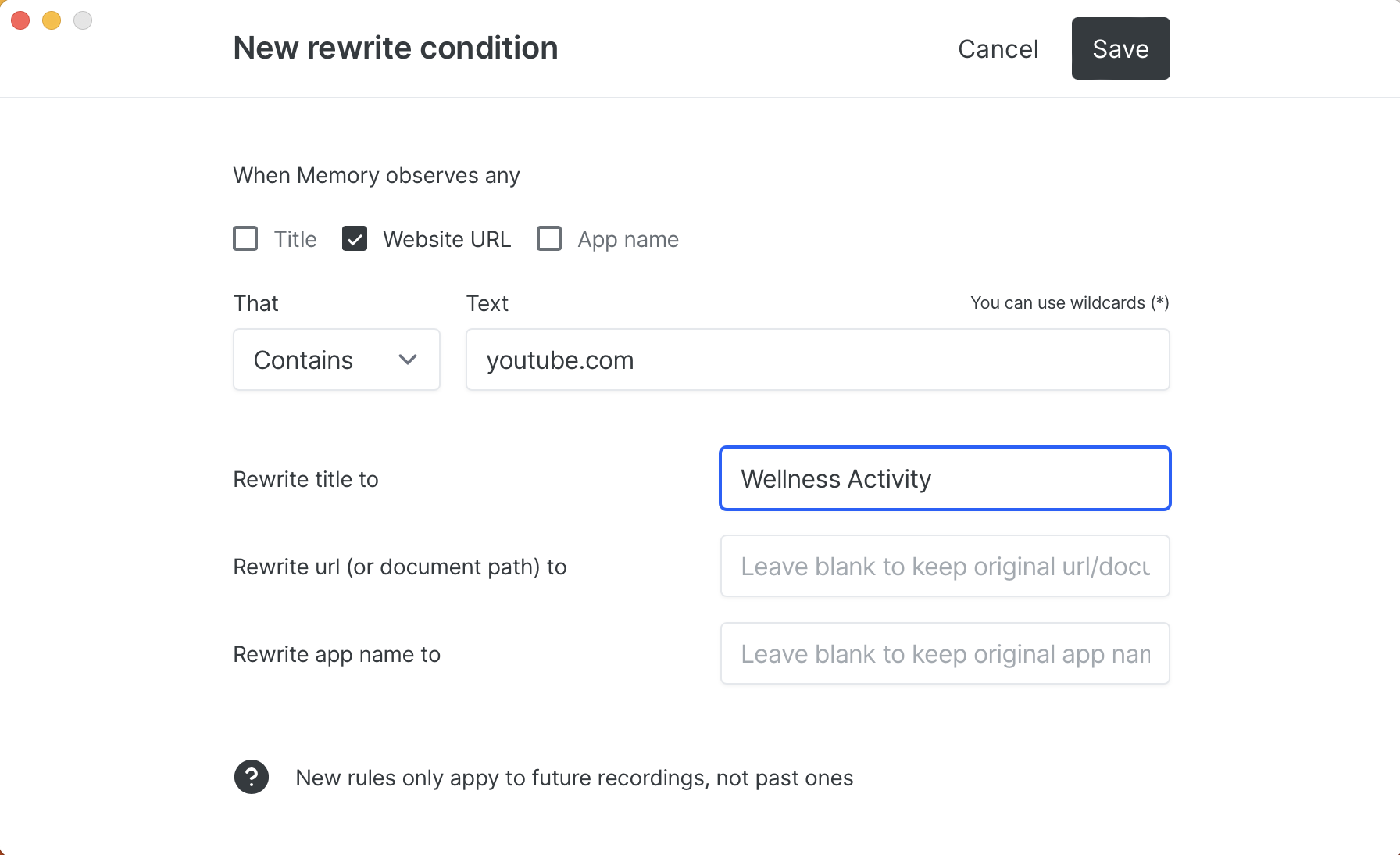This screenshot has height=855, width=1400.
Task: Save the new rewrite condition
Action: 1120,48
